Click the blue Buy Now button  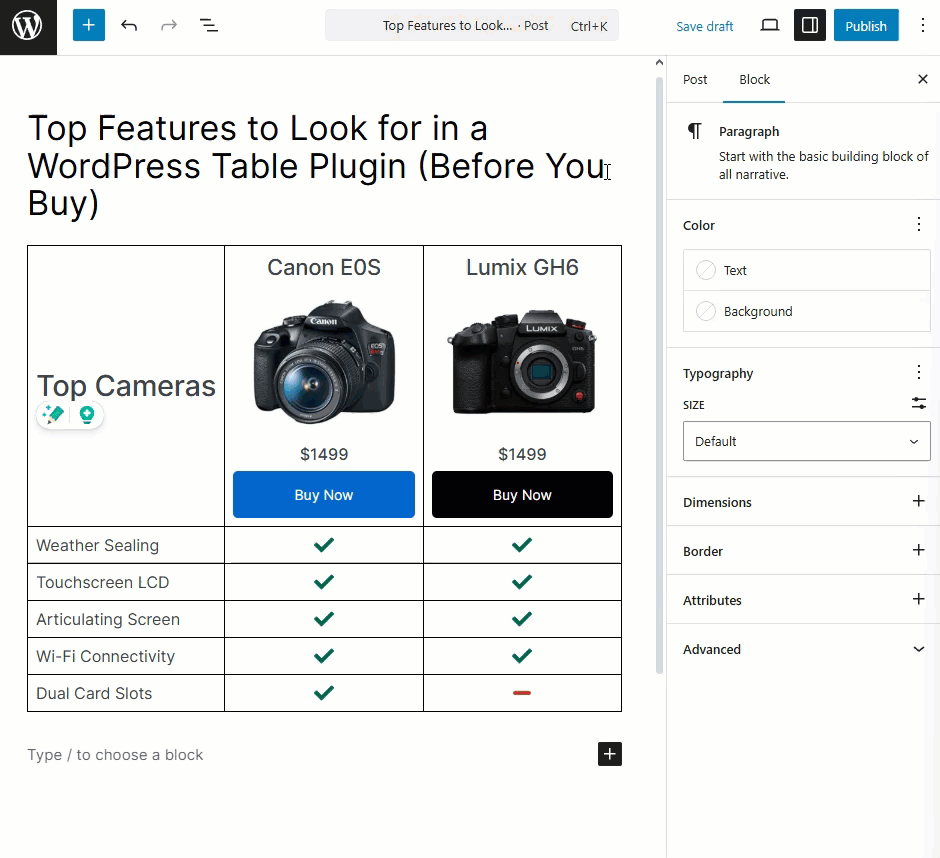324,495
